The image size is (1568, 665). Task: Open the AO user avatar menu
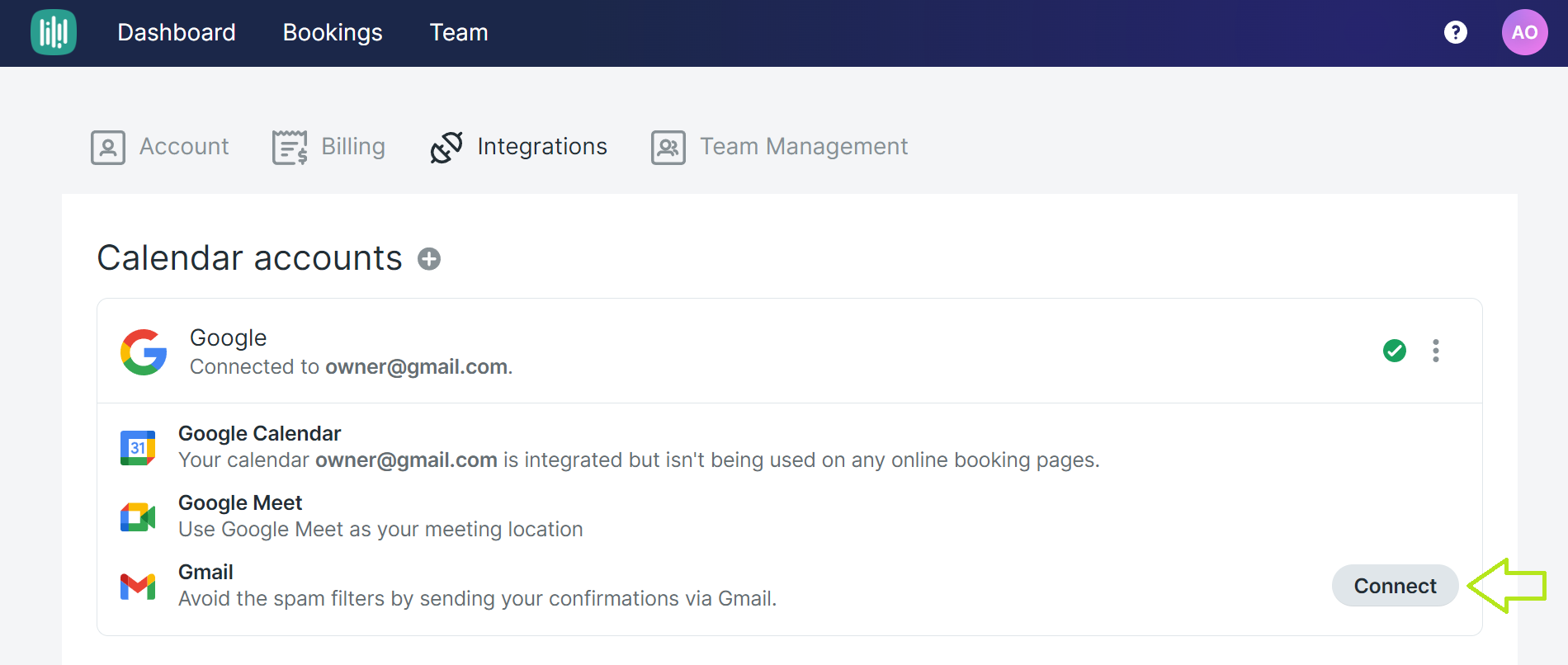pos(1524,32)
